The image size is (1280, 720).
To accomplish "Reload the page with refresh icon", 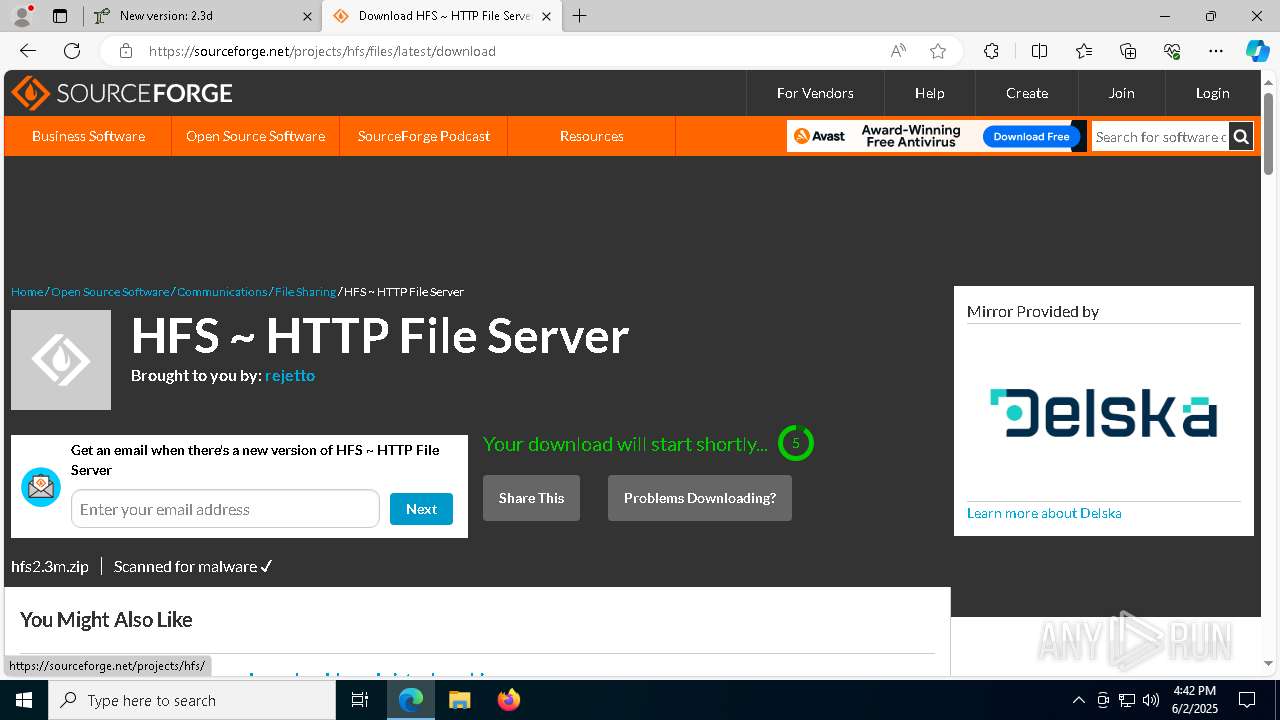I will tap(72, 51).
